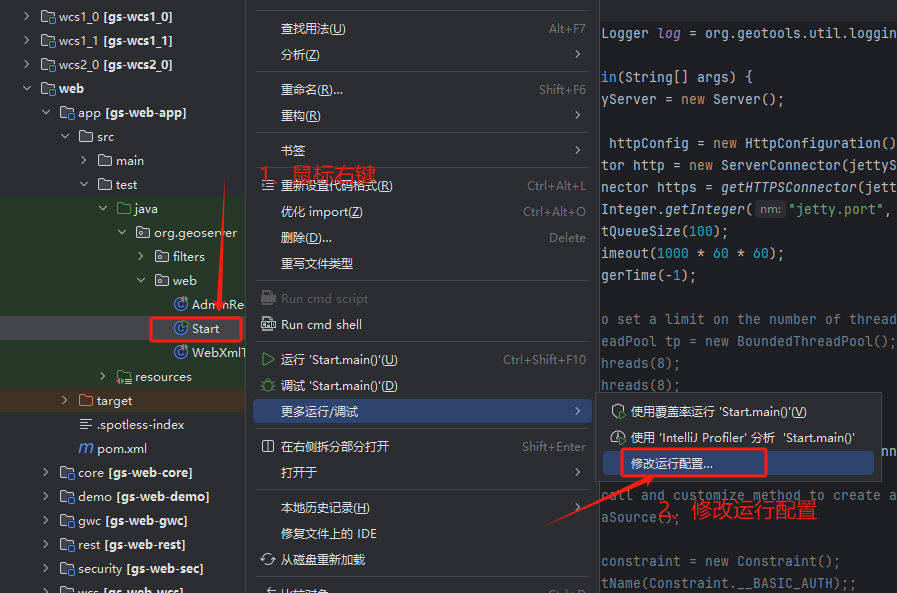Expand the wcs1_0 [gs-wcs1_0] node
The image size is (897, 593).
[x=27, y=17]
